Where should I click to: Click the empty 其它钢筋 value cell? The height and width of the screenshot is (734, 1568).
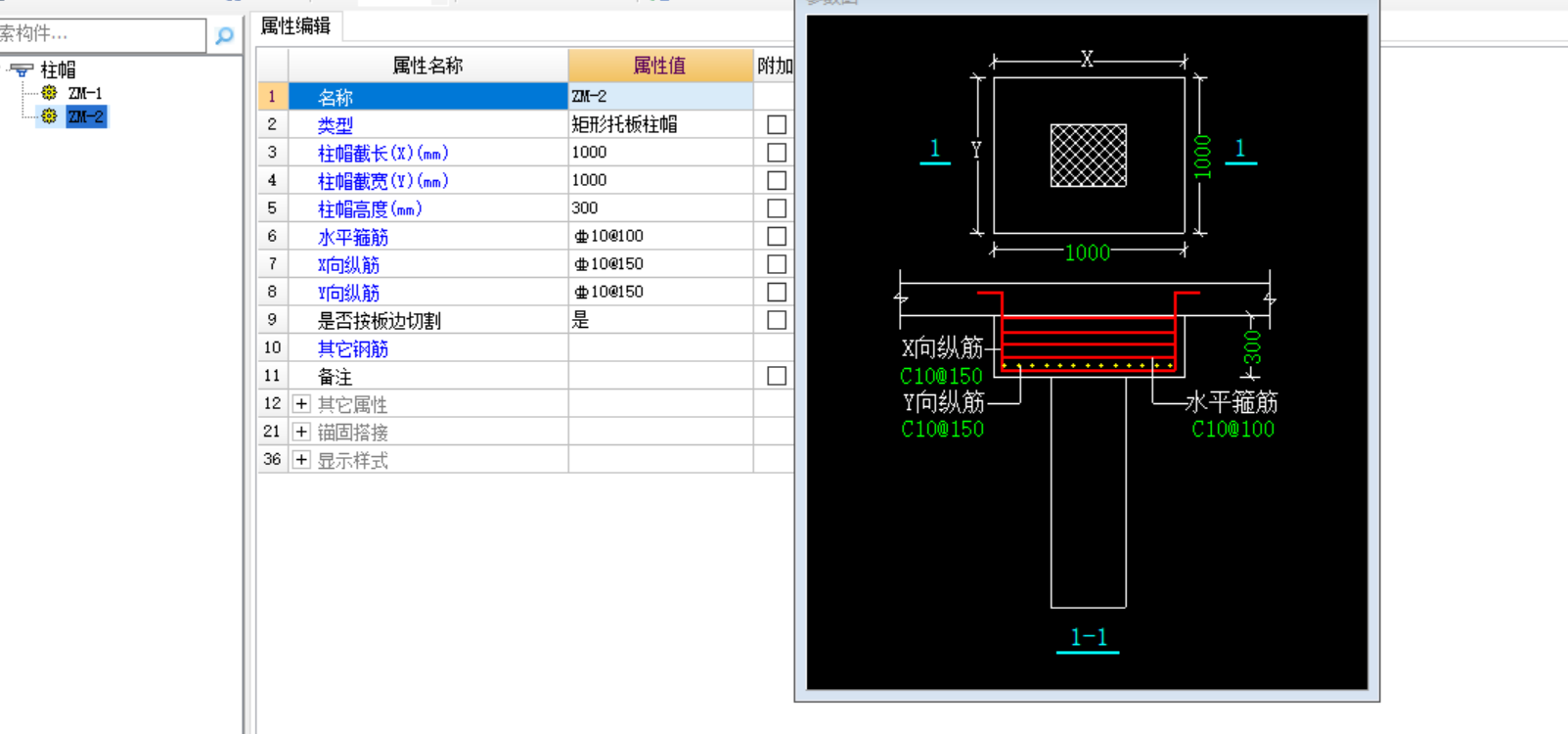660,347
